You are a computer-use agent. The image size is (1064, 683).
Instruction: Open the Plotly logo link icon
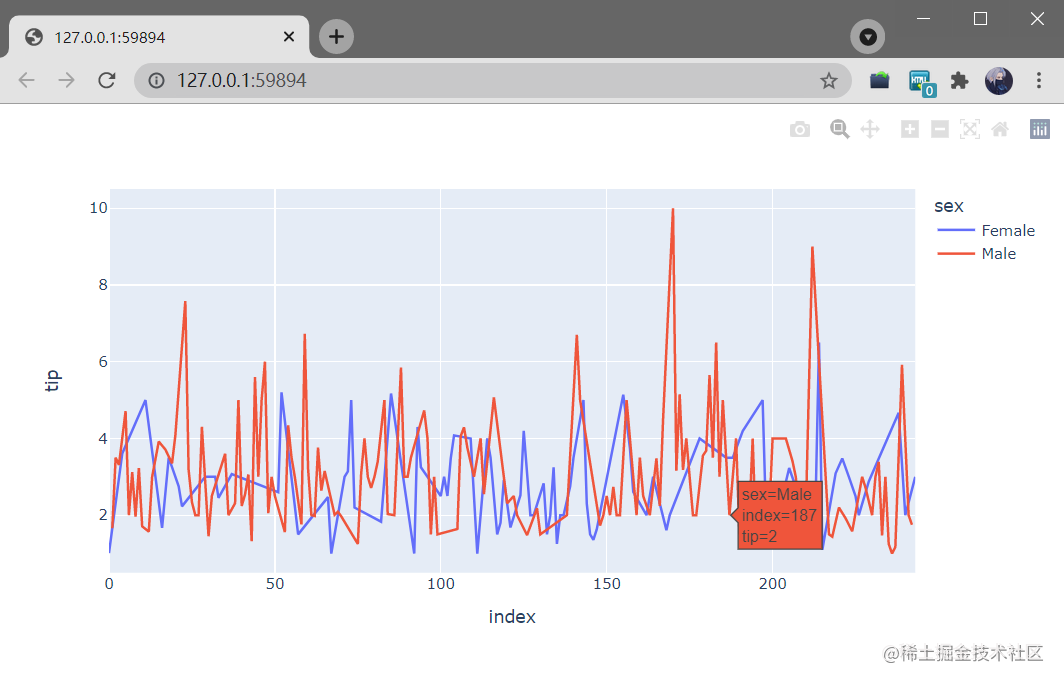(1040, 129)
